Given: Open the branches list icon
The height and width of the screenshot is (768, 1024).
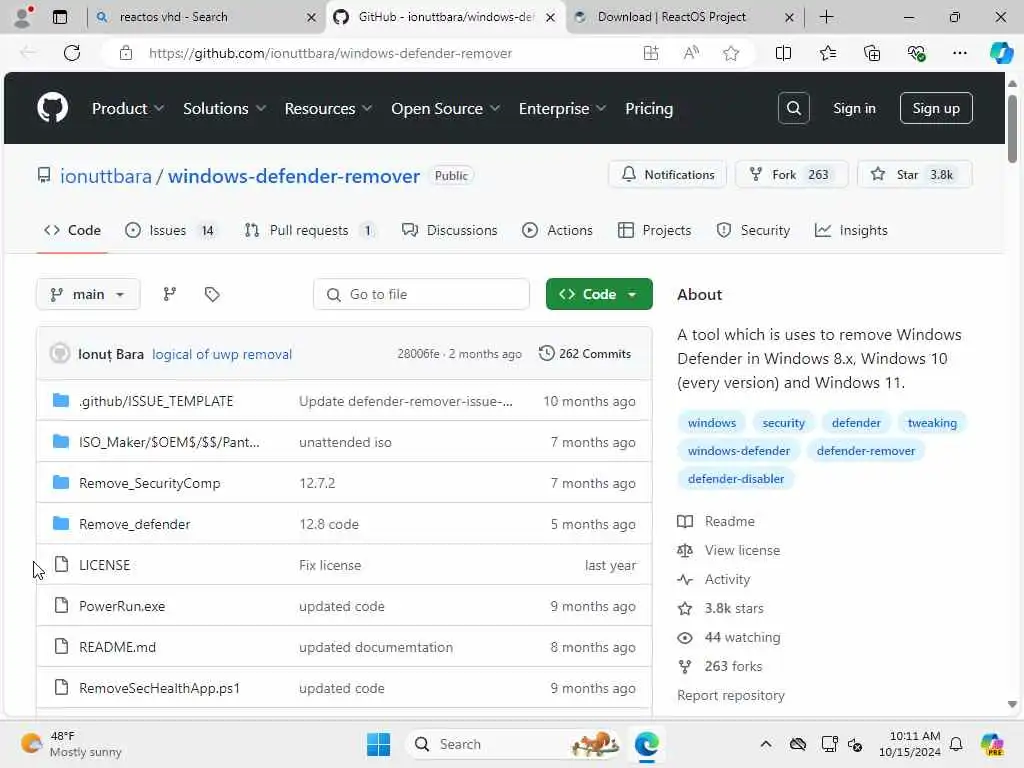Looking at the screenshot, I should tap(170, 294).
